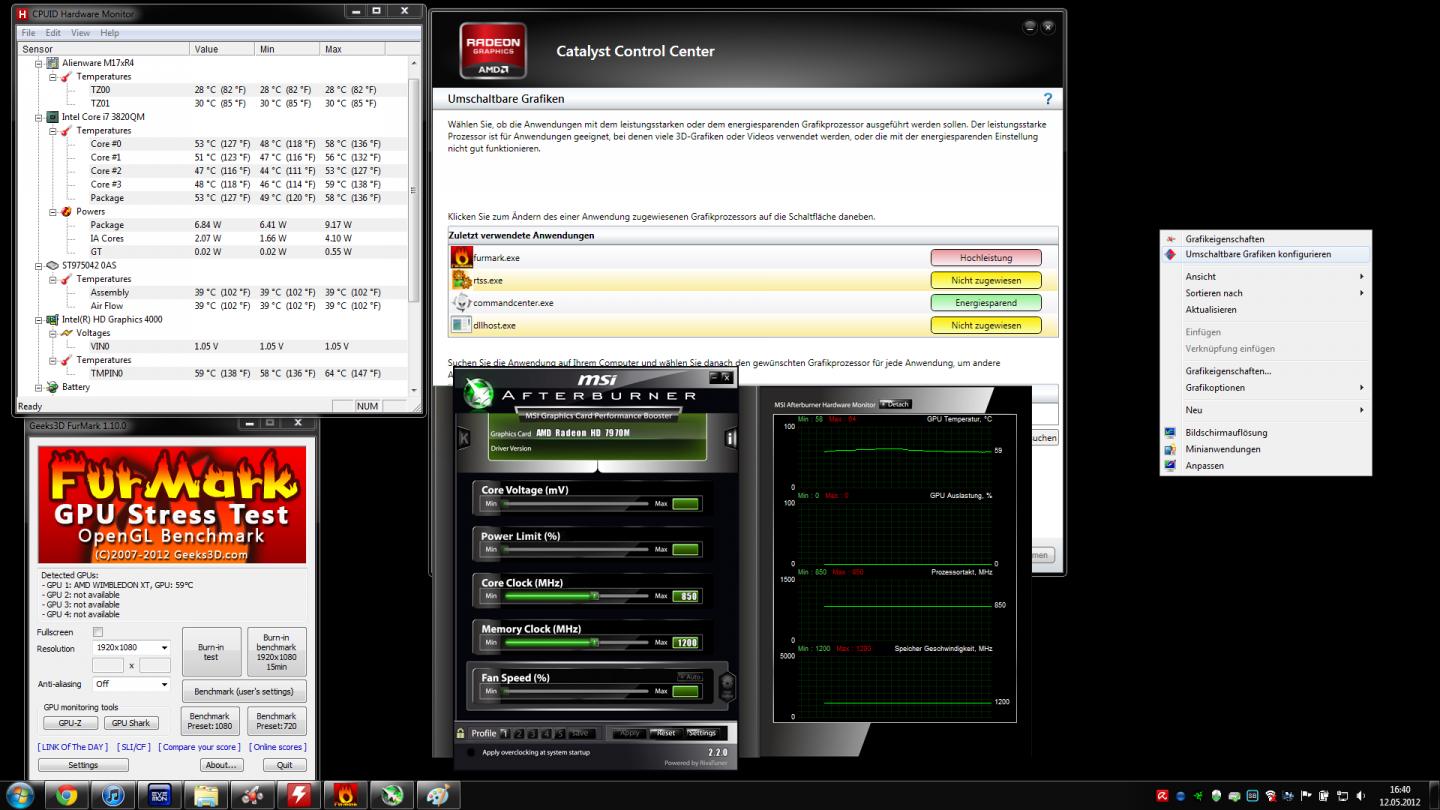Toggle dllhost.exe Nicht zugewiesen button
1440x810 pixels.
point(986,325)
